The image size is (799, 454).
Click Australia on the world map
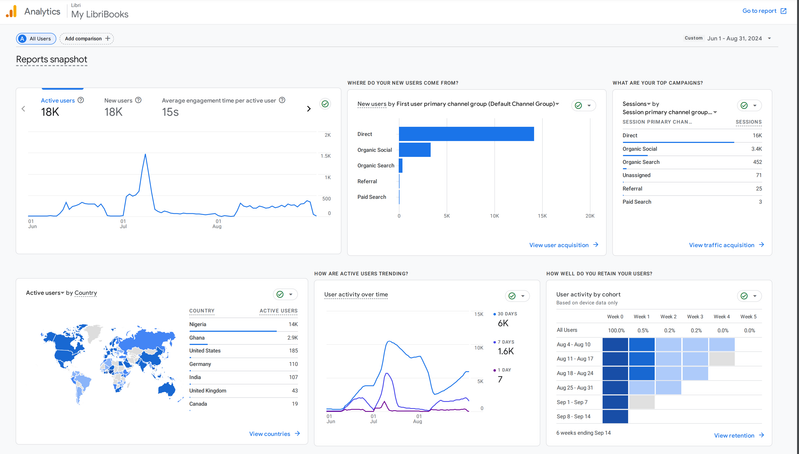[167, 390]
